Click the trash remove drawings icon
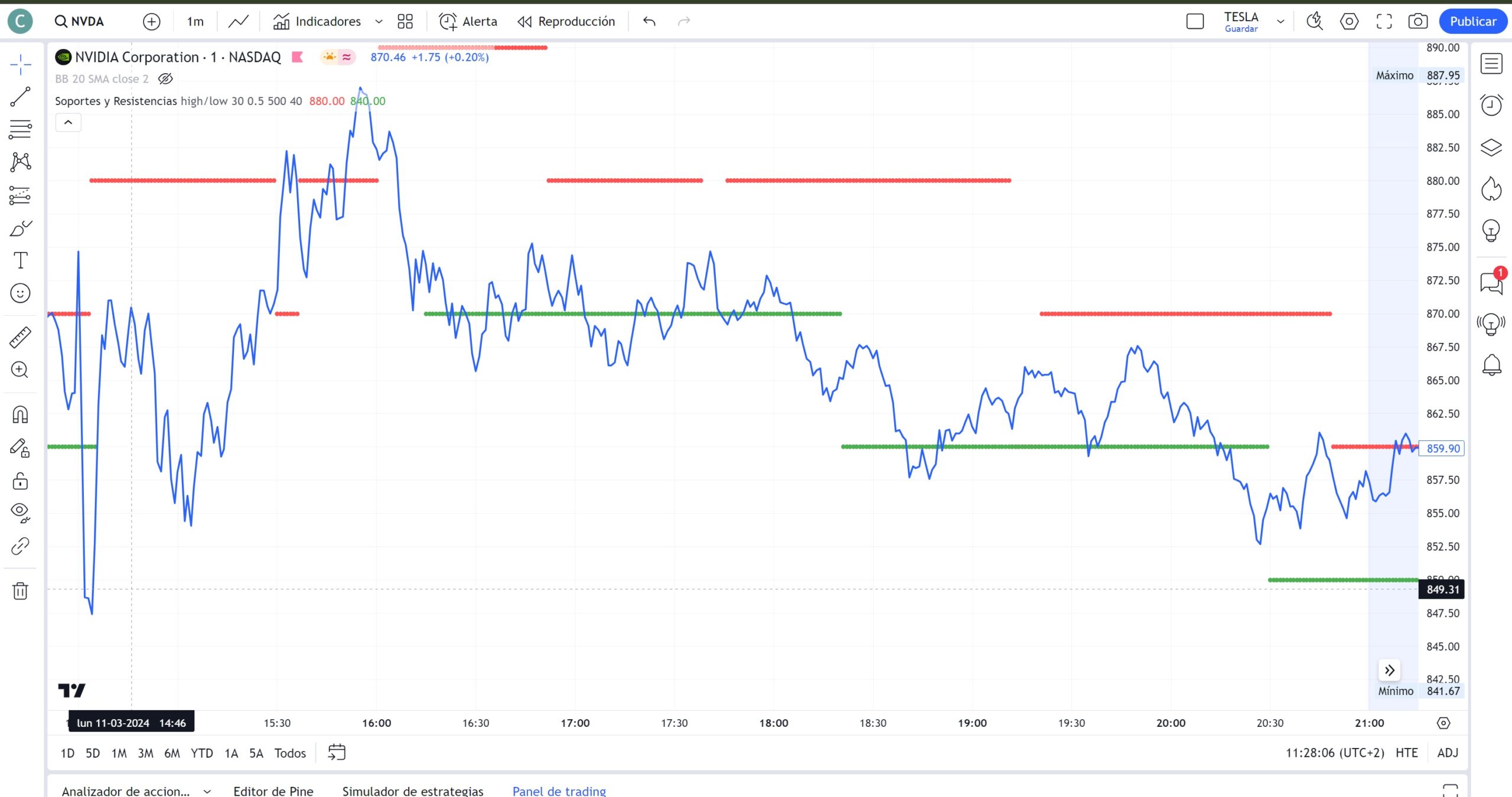Screen dimensions: 1512x797 coord(20,590)
